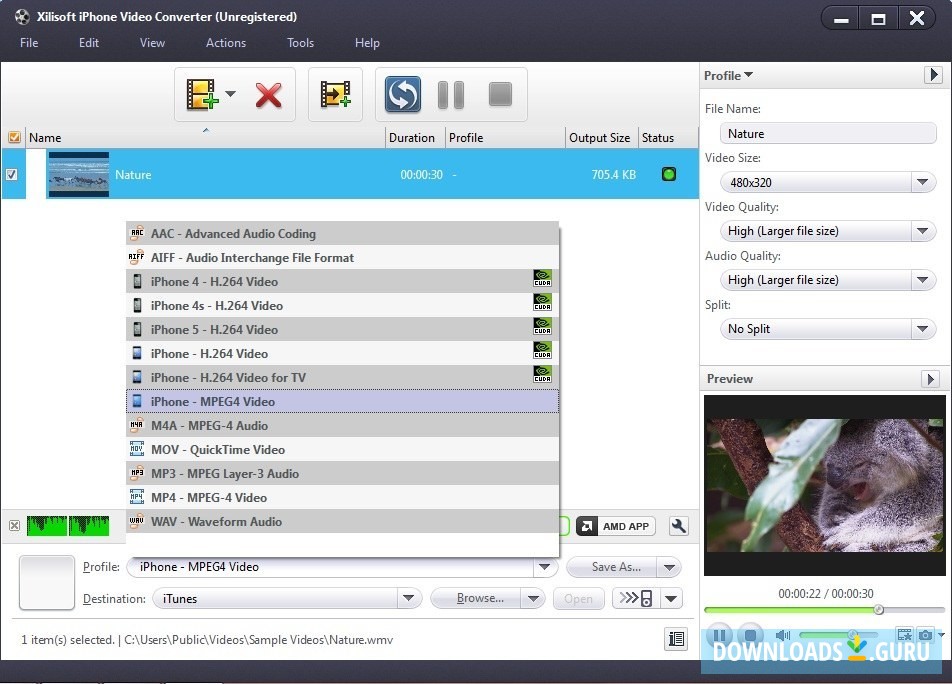This screenshot has width=952, height=684.
Task: Toggle the select-all checkbox in Name column header
Action: tap(14, 137)
